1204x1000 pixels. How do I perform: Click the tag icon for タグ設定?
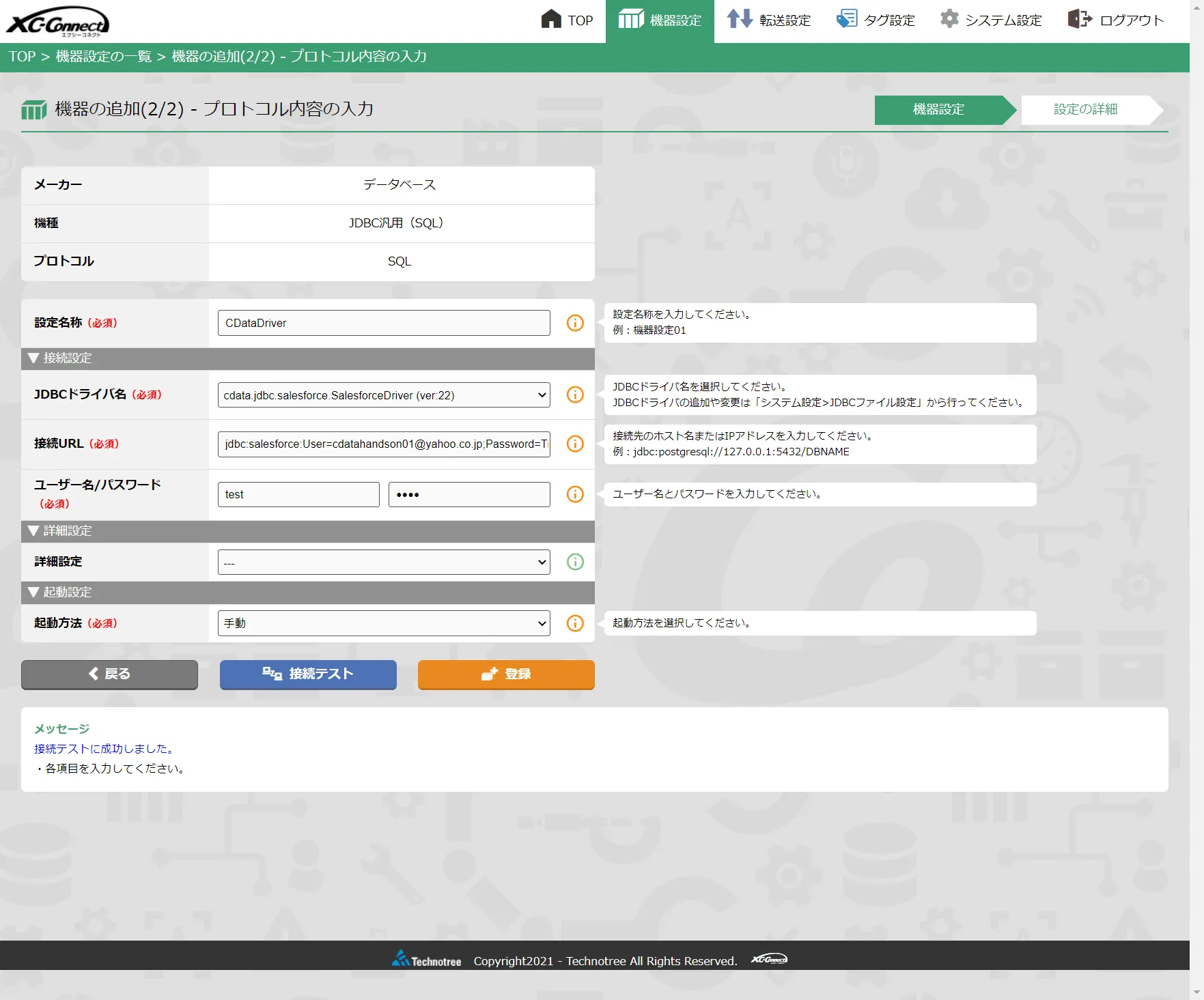click(847, 19)
